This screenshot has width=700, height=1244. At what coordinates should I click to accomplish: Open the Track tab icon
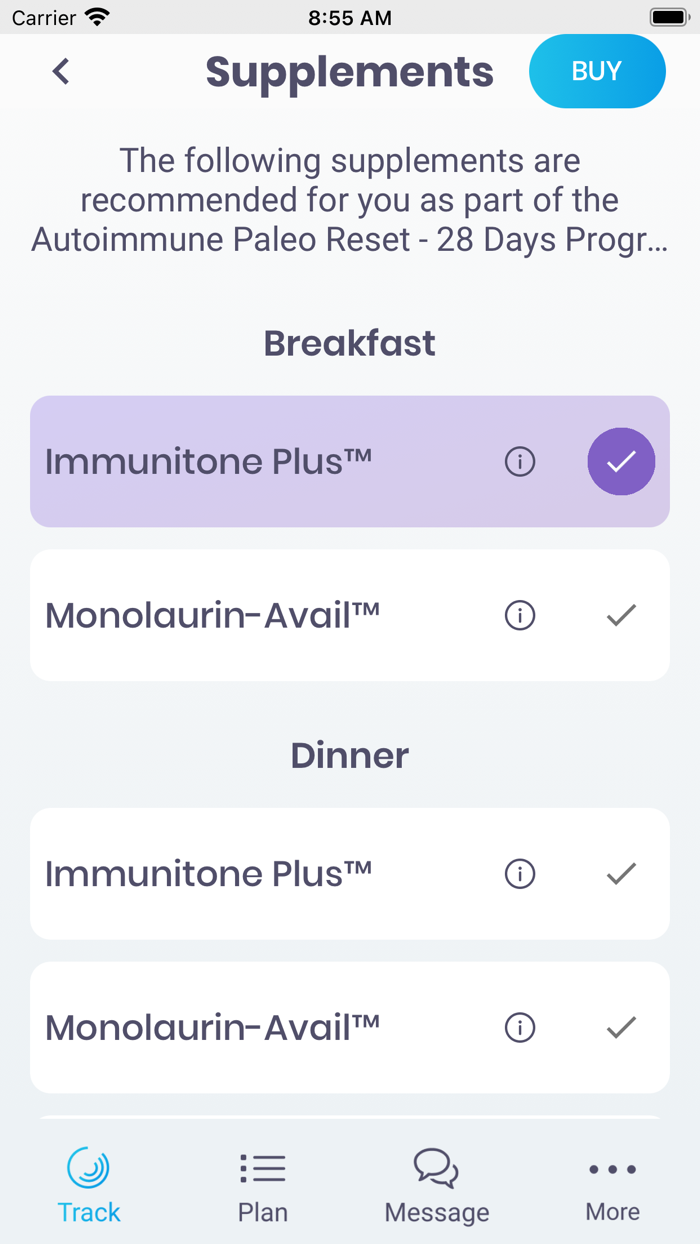(89, 1168)
